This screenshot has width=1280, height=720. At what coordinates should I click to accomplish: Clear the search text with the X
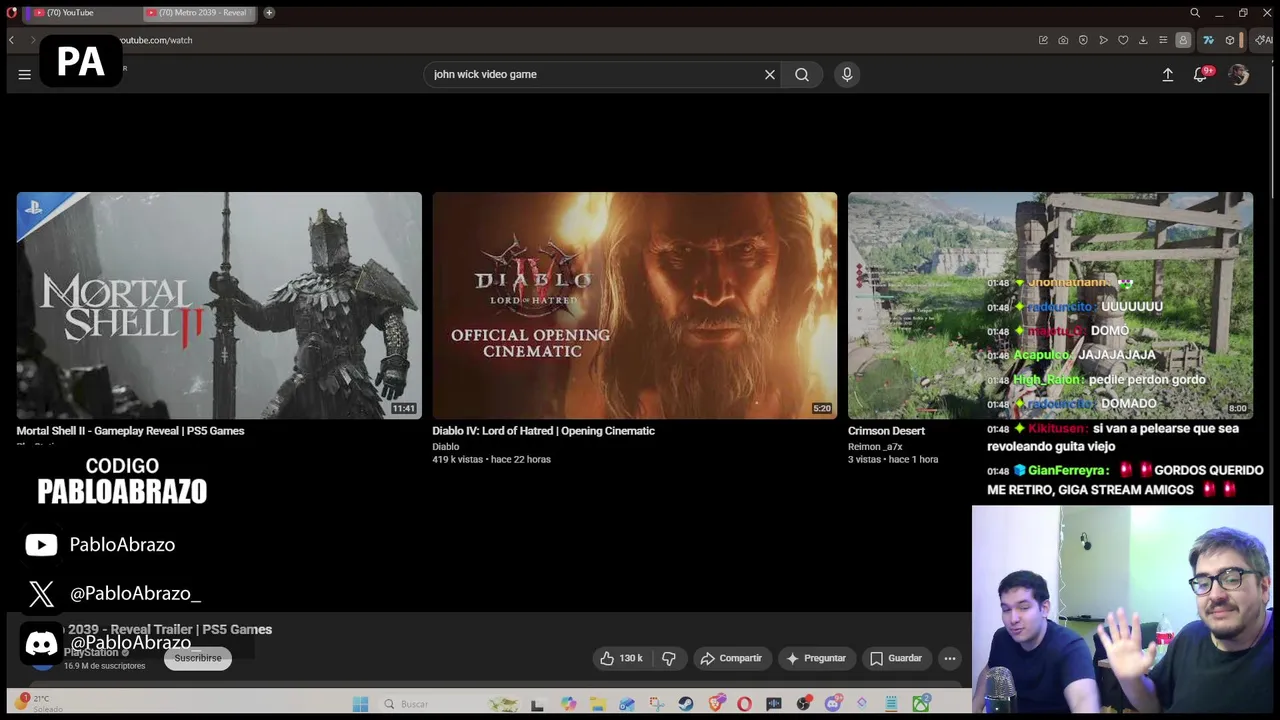point(770,74)
